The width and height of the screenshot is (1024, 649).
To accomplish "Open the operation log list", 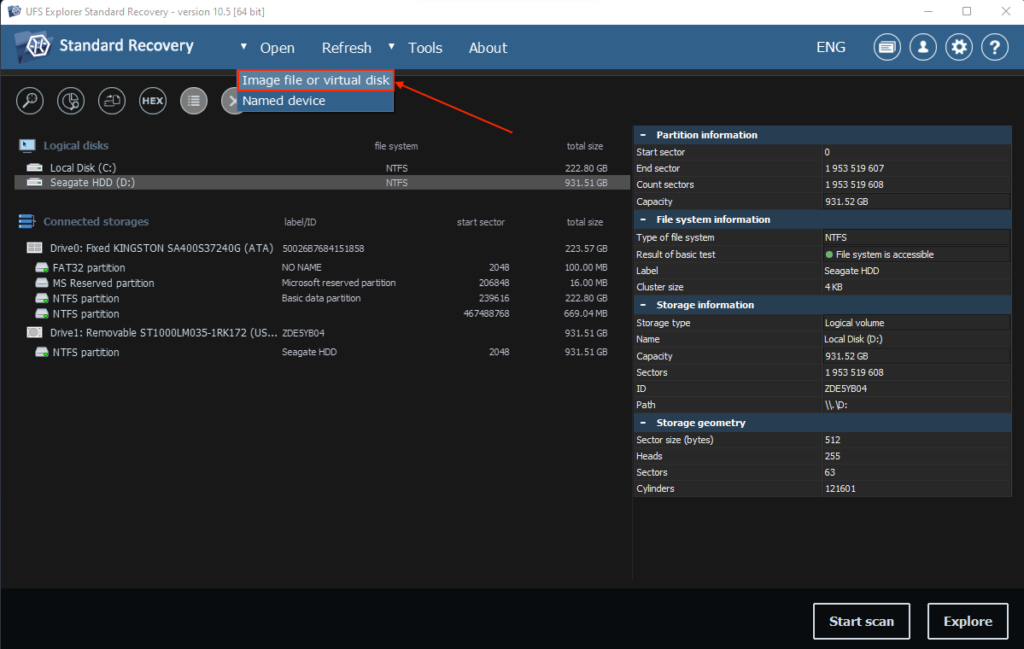I will click(x=194, y=101).
